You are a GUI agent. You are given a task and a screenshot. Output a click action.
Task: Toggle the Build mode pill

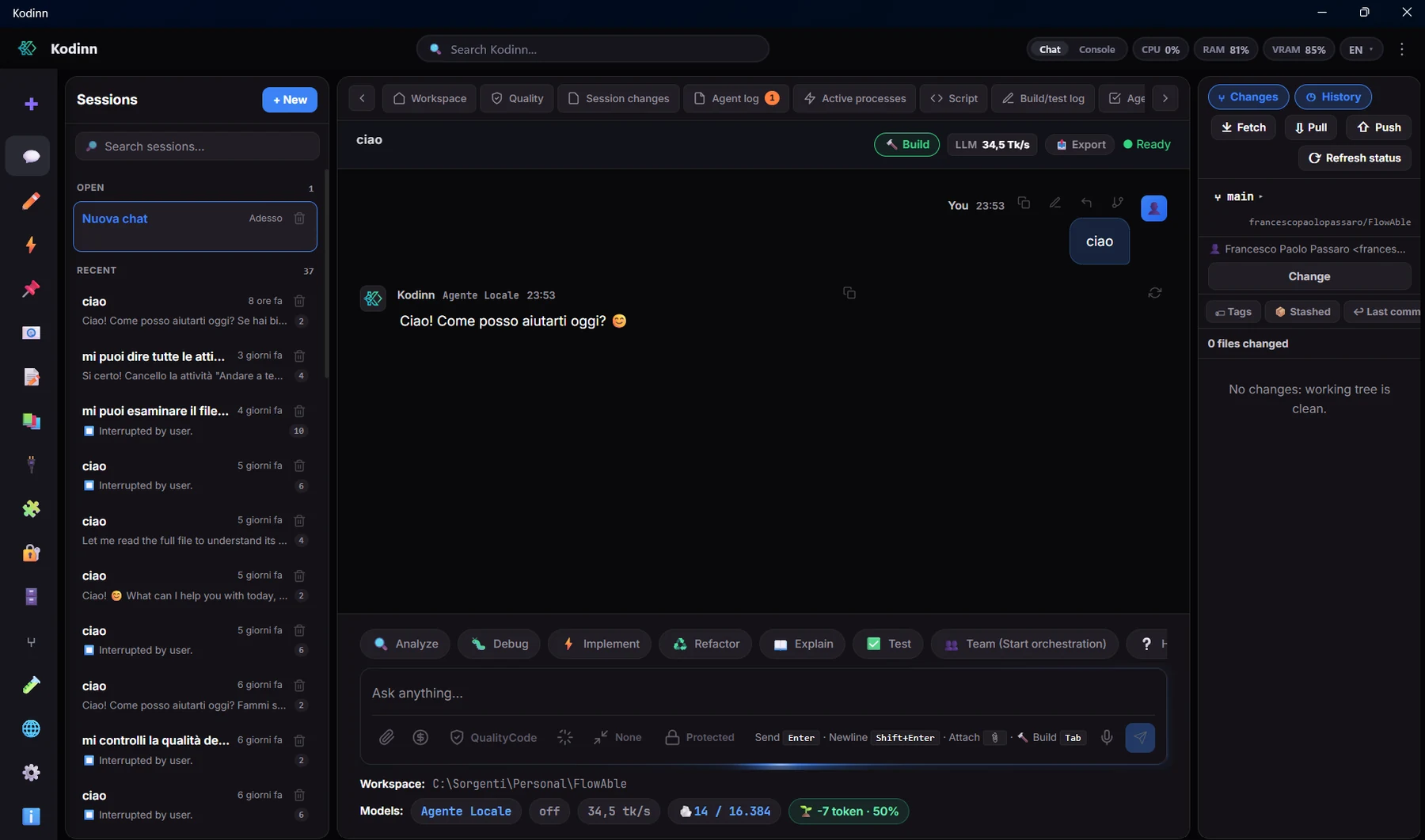(906, 144)
